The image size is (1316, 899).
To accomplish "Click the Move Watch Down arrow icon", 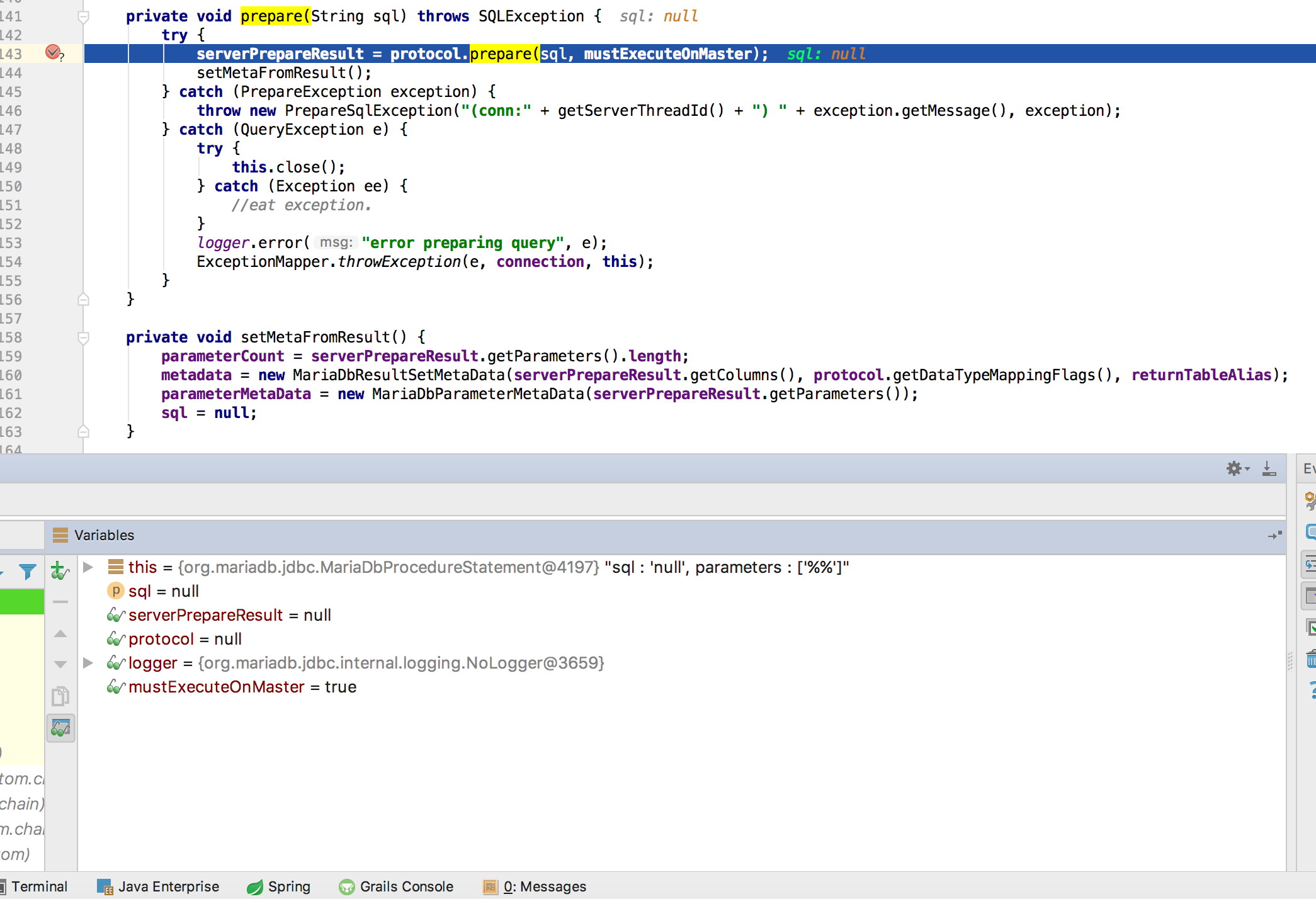I will coord(60,664).
